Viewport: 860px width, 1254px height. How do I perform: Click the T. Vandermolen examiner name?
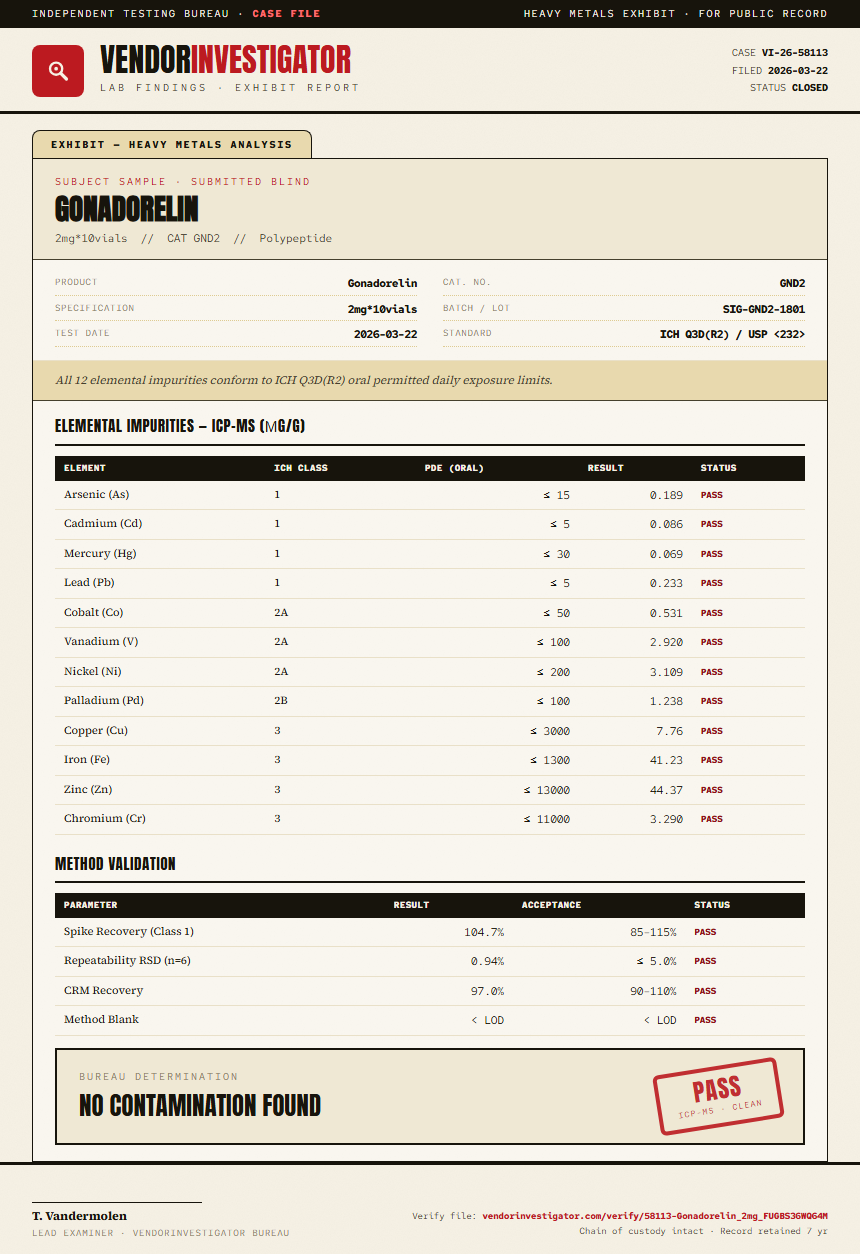pyautogui.click(x=80, y=1216)
